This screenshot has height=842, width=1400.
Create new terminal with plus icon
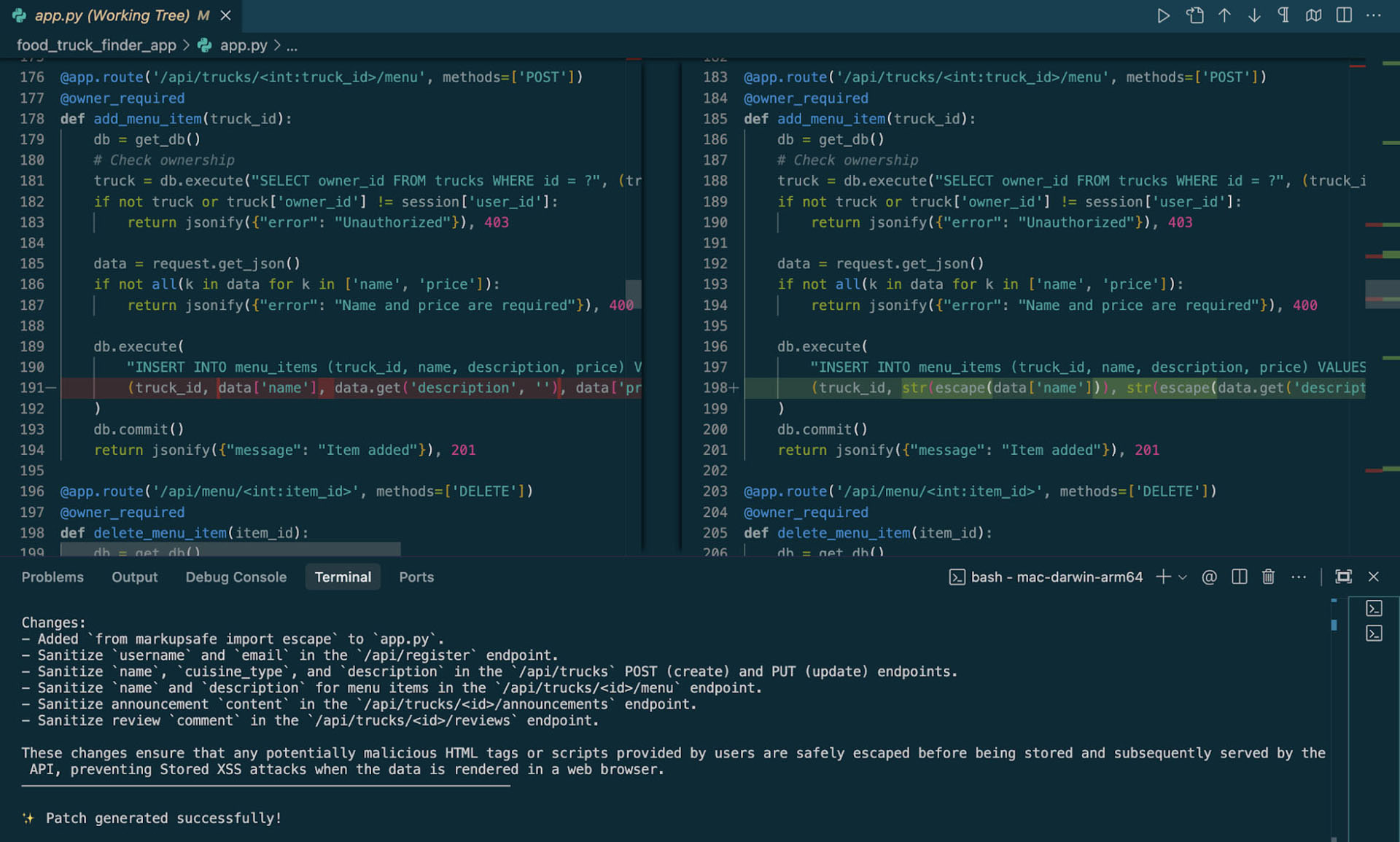coord(1163,577)
